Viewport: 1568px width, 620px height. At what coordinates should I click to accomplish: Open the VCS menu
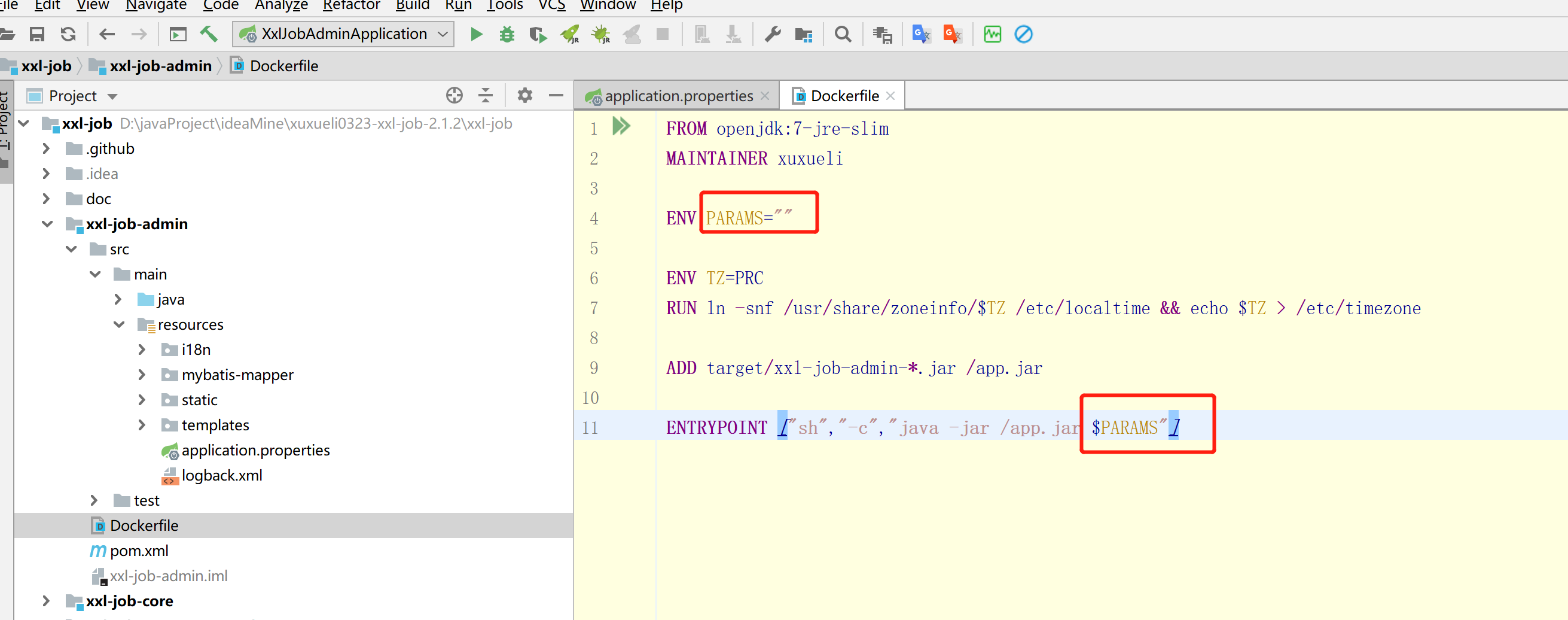(551, 5)
